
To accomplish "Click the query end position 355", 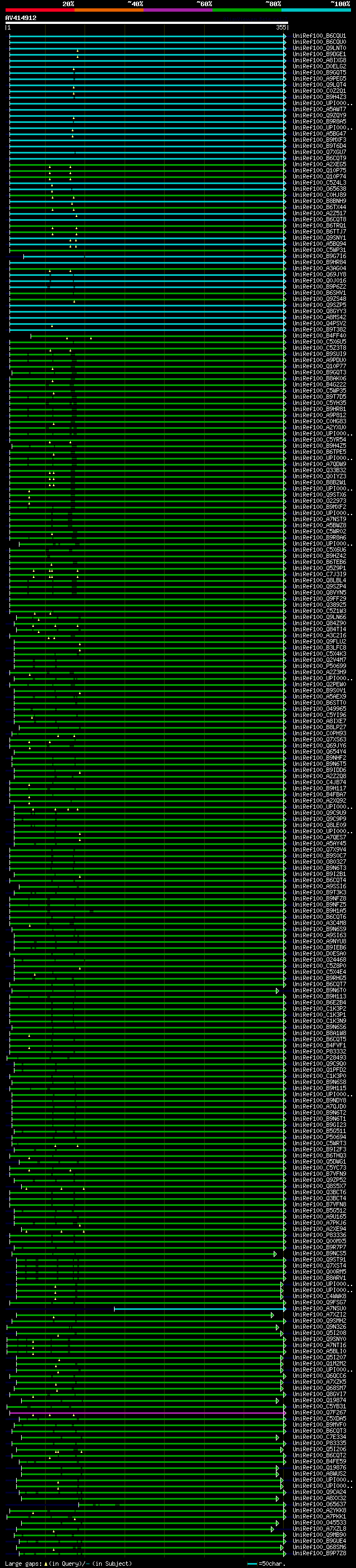I will click(x=280, y=27).
